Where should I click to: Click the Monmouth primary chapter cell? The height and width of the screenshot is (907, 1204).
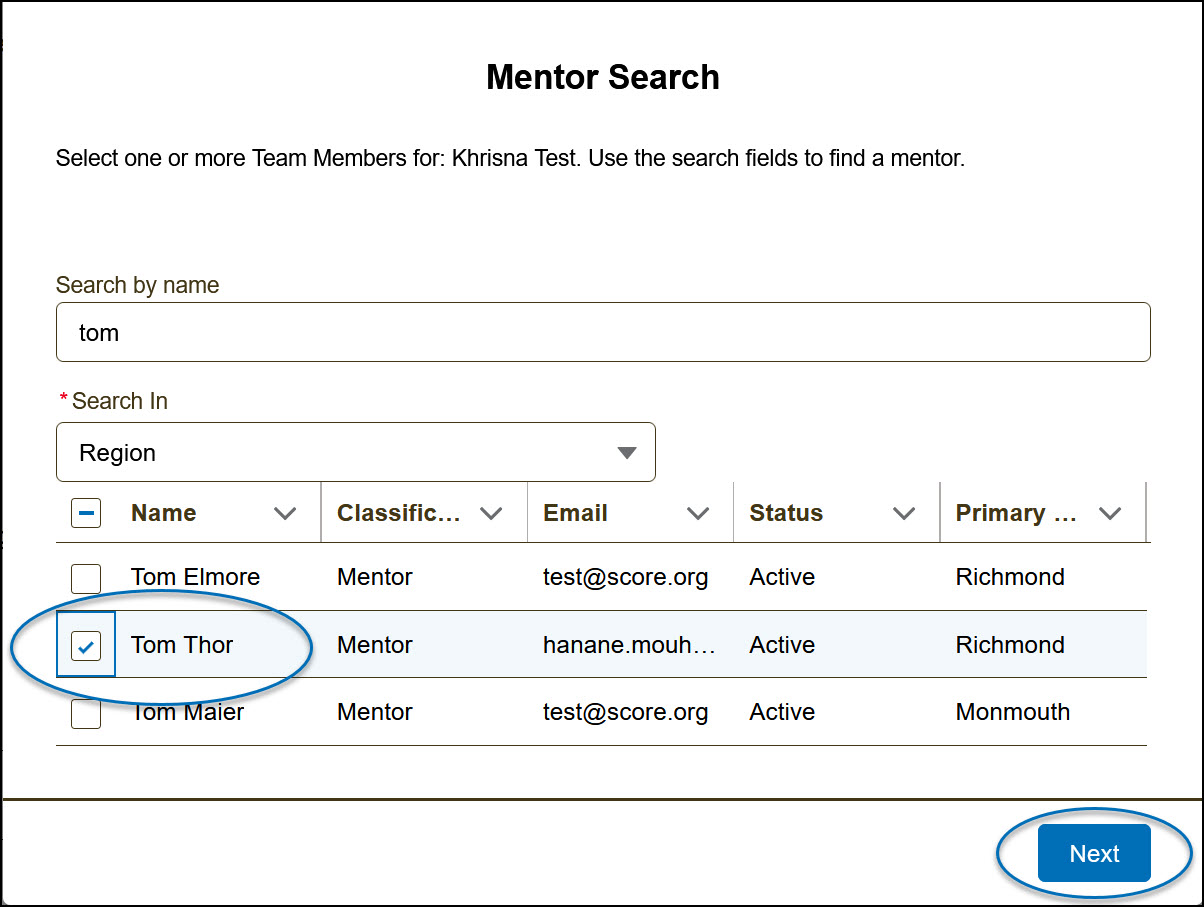[1012, 713]
